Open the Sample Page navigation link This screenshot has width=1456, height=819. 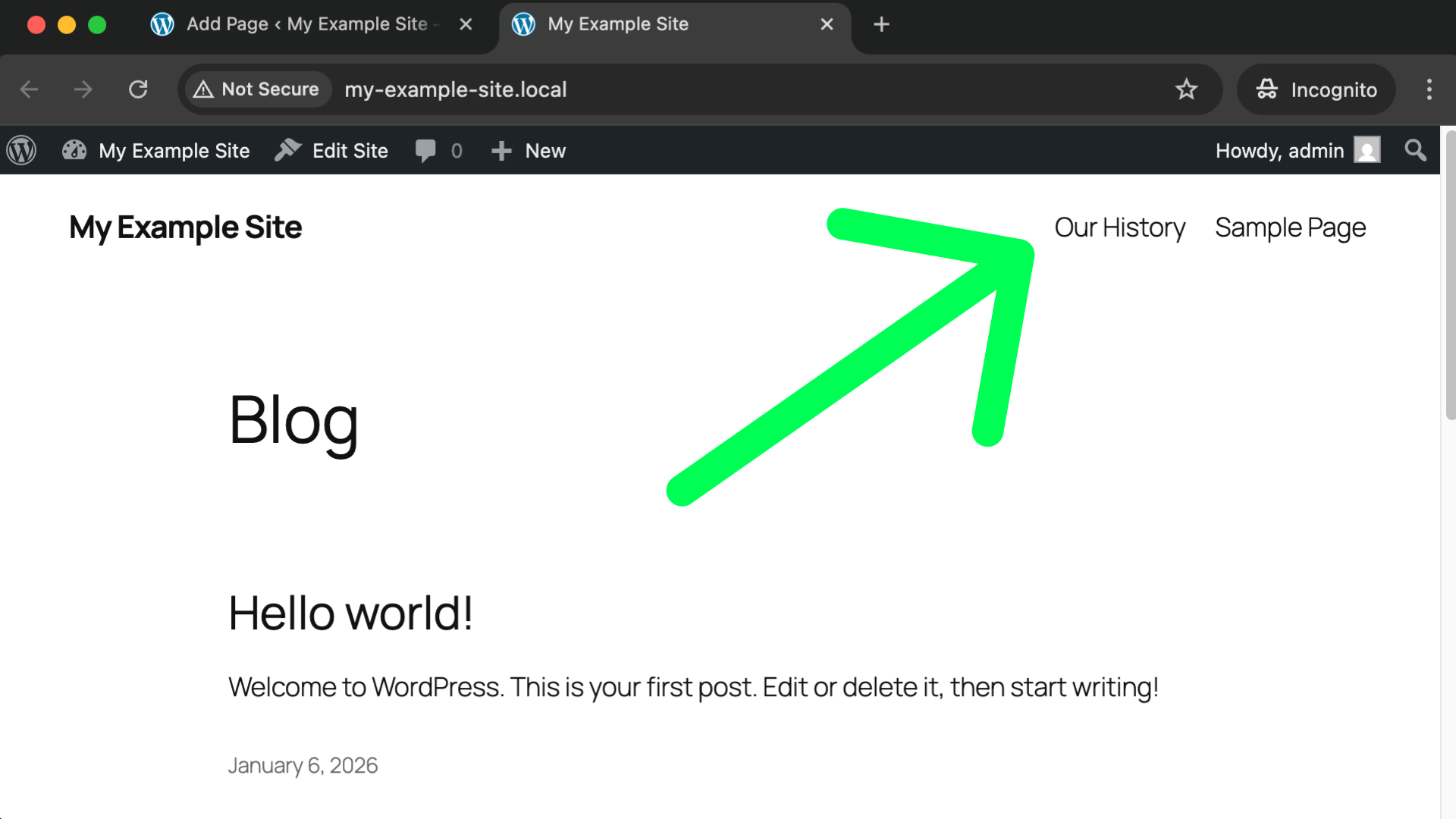(1290, 227)
